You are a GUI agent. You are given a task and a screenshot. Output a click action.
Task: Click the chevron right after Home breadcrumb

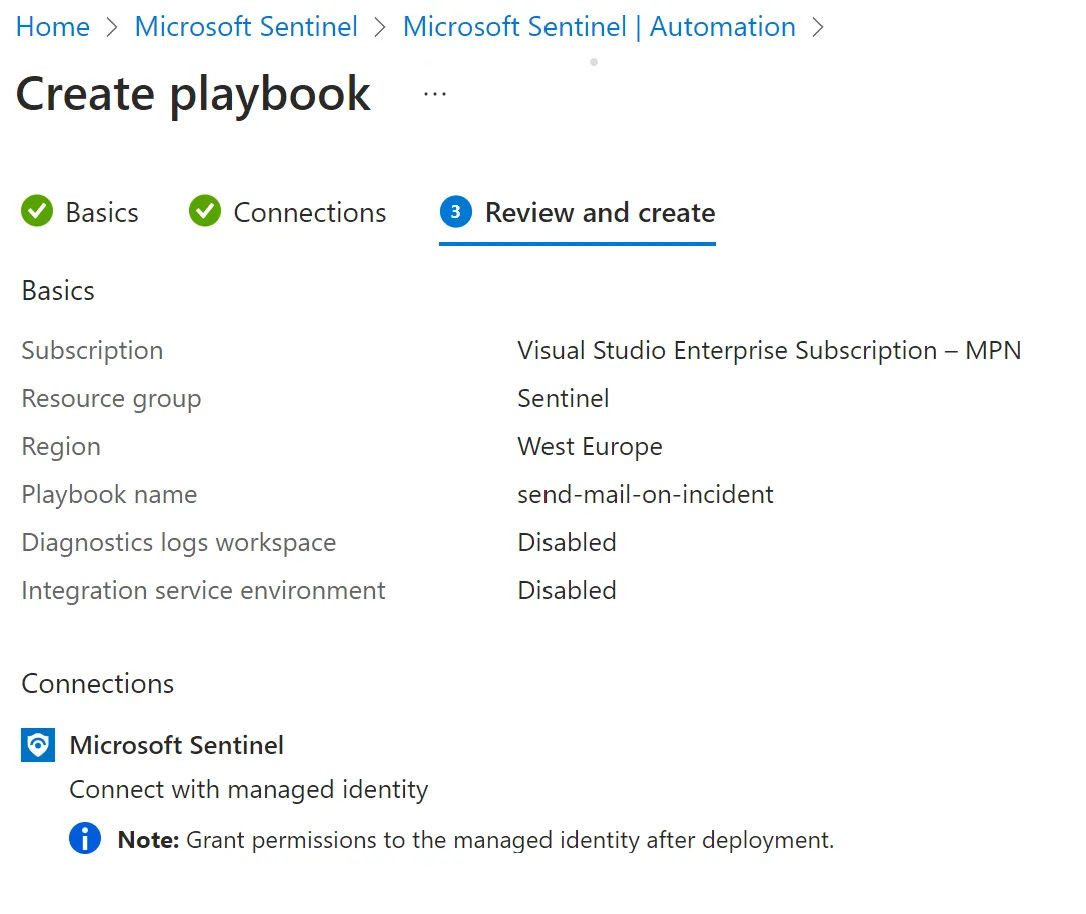coord(112,27)
